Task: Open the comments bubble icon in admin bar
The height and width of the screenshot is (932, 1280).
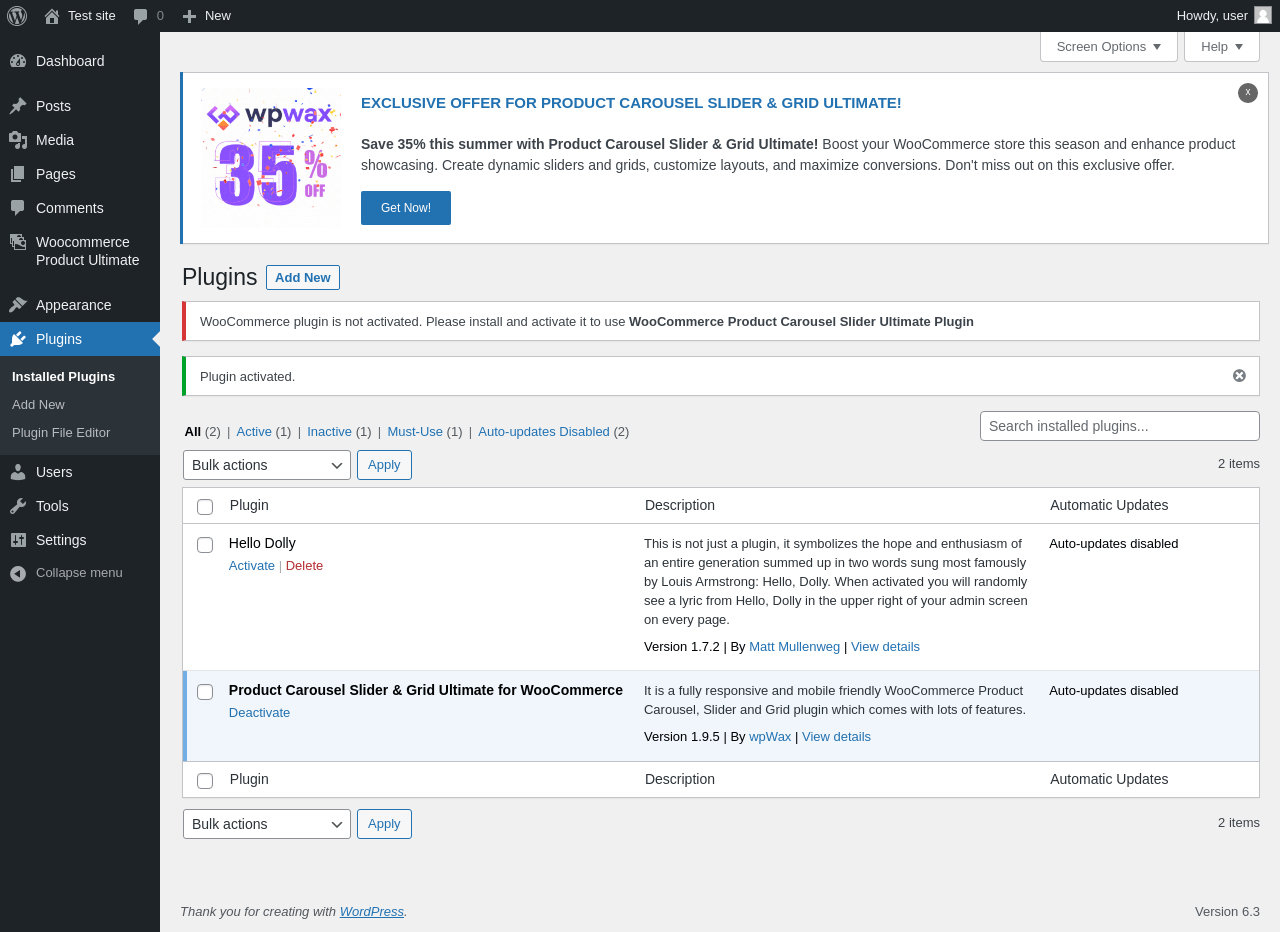Action: coord(141,16)
